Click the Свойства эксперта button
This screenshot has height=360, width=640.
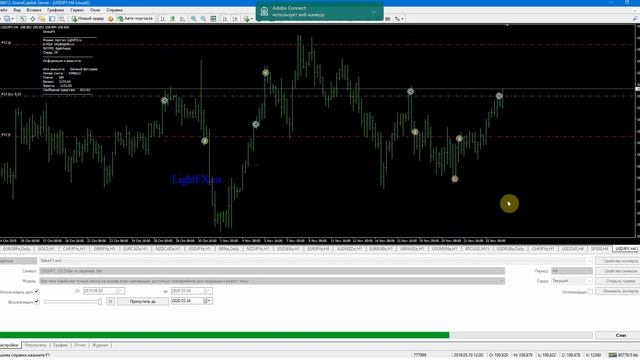[x=618, y=261]
